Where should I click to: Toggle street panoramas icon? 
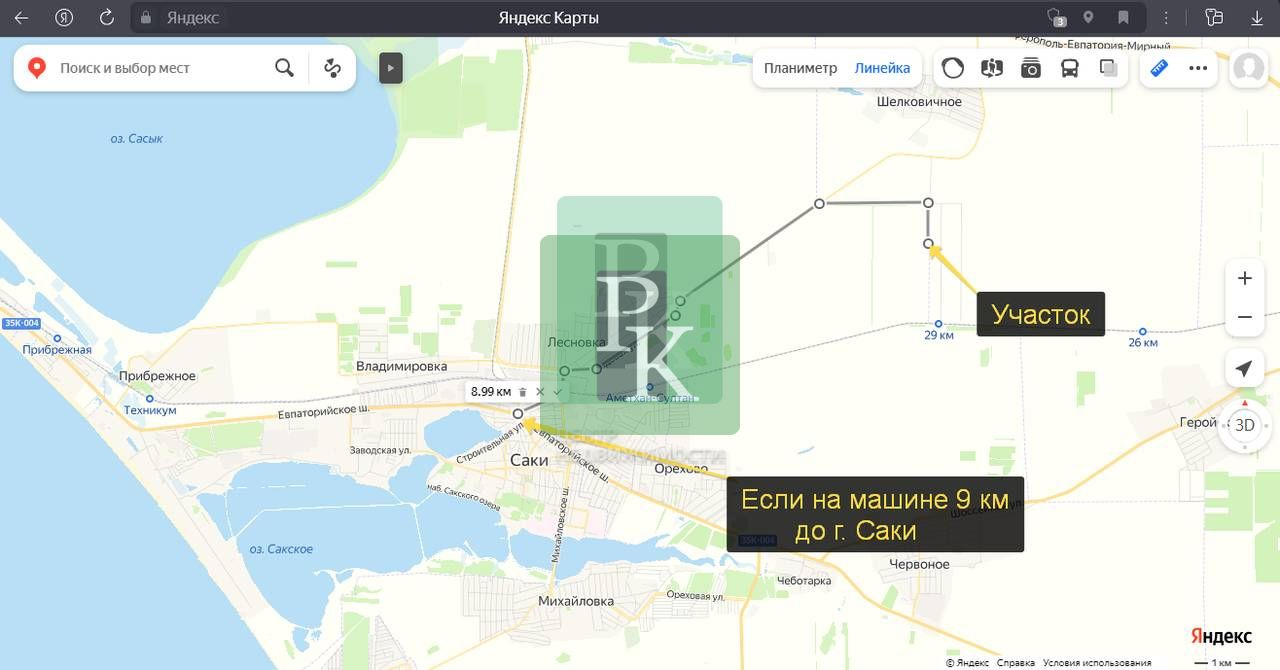click(x=992, y=68)
